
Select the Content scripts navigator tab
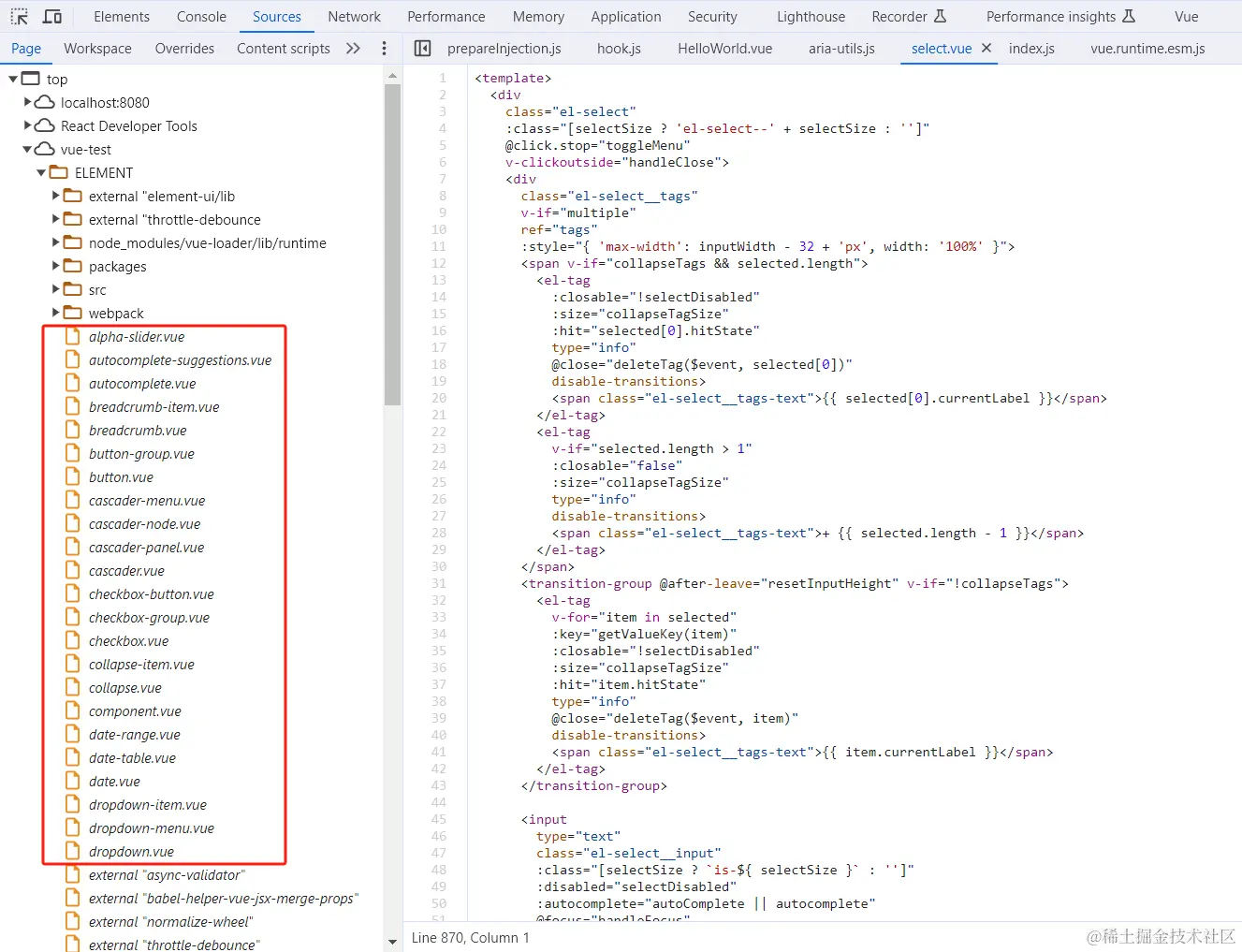pyautogui.click(x=284, y=49)
